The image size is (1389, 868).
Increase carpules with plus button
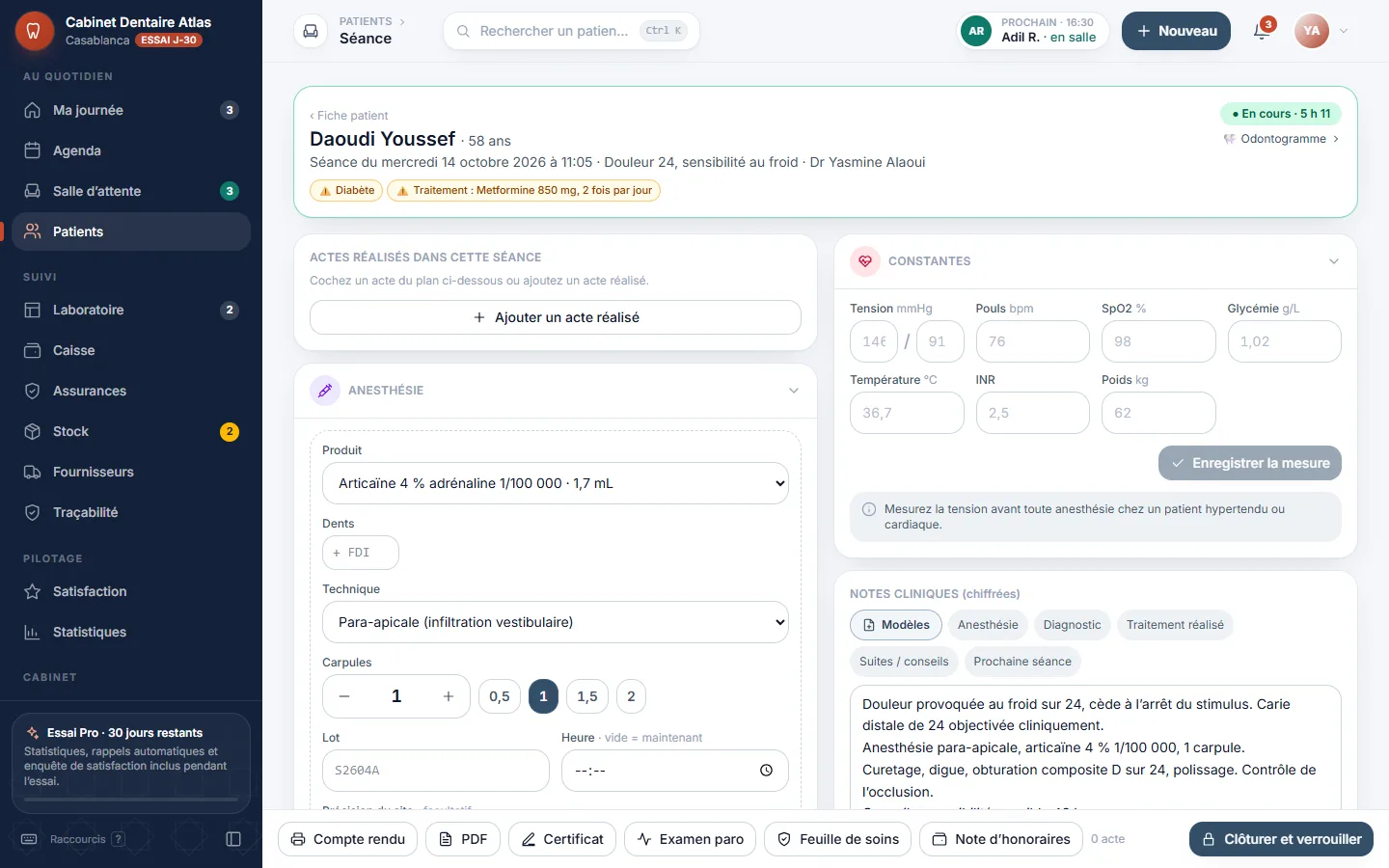pos(449,696)
